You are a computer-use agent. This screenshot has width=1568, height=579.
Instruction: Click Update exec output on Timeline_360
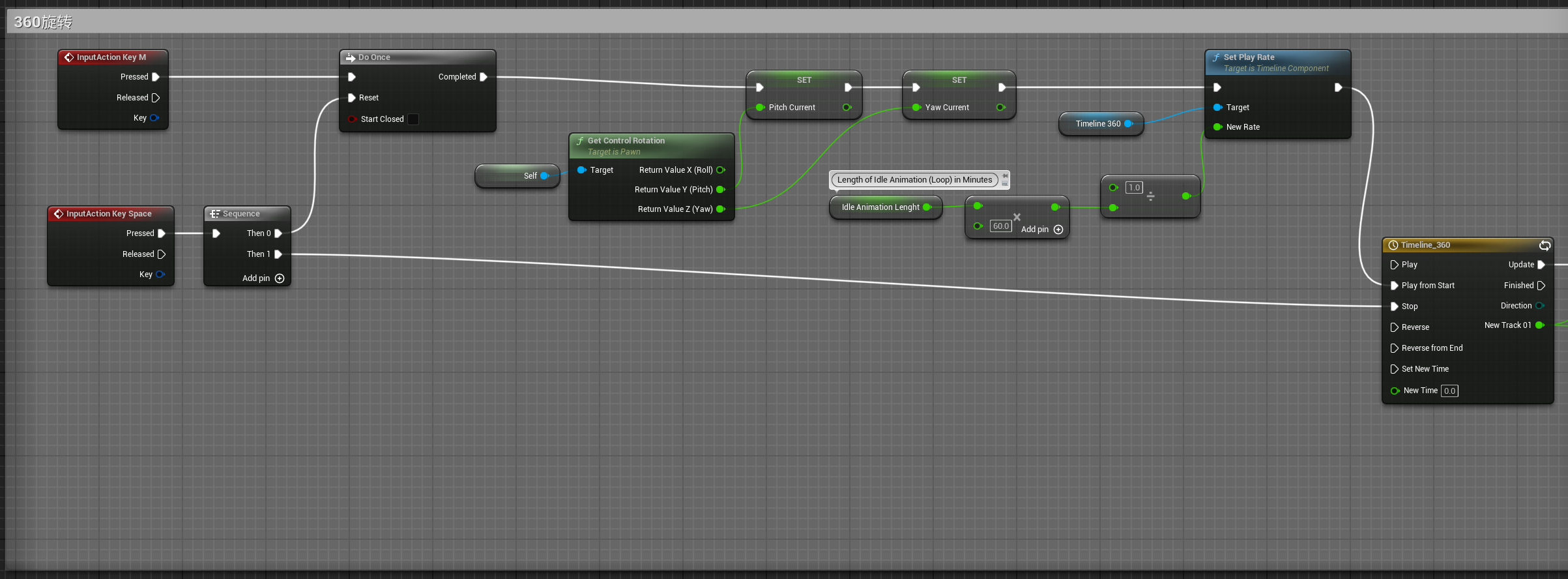tap(1541, 265)
